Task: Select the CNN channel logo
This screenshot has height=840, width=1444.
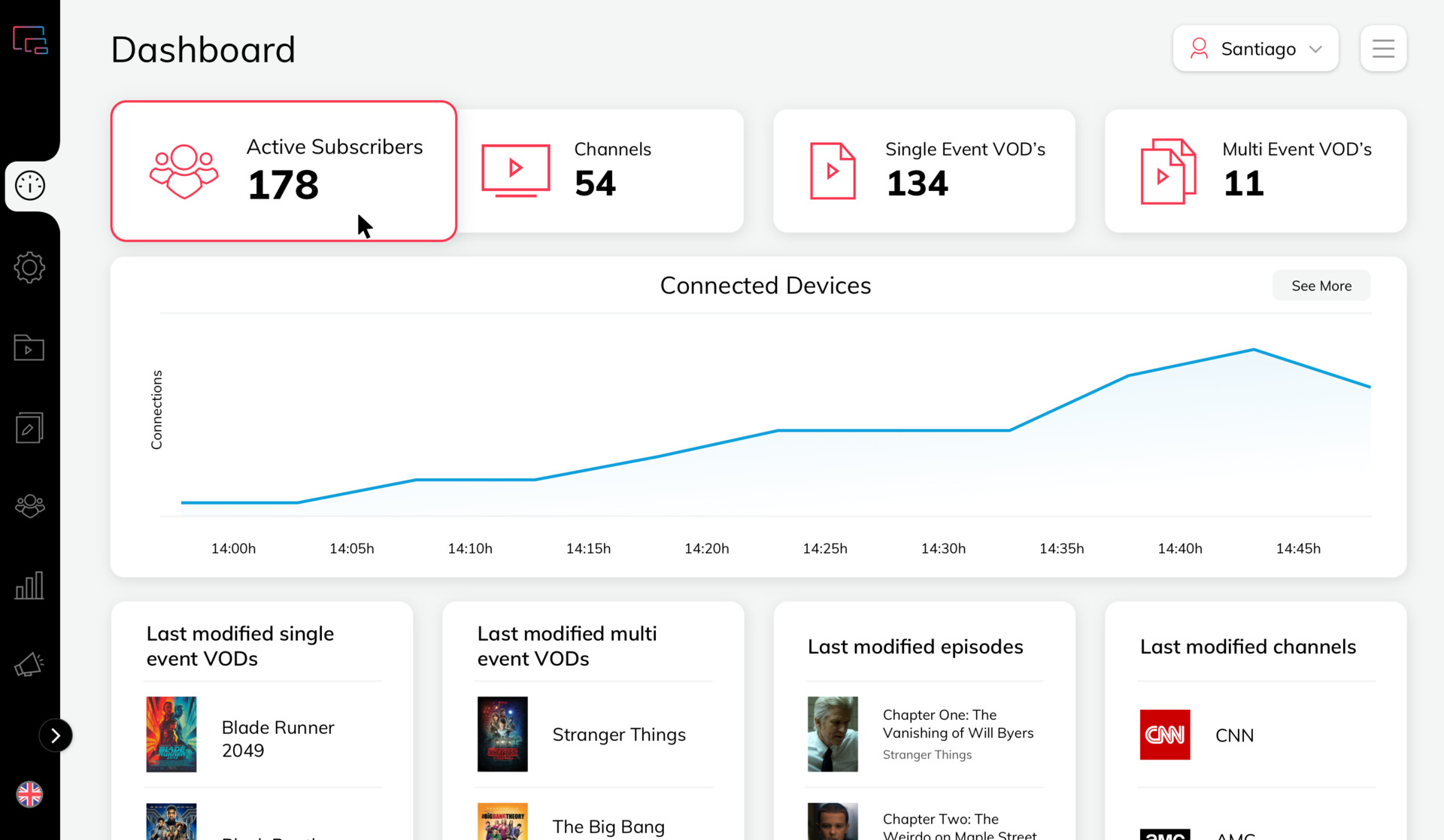Action: tap(1165, 735)
